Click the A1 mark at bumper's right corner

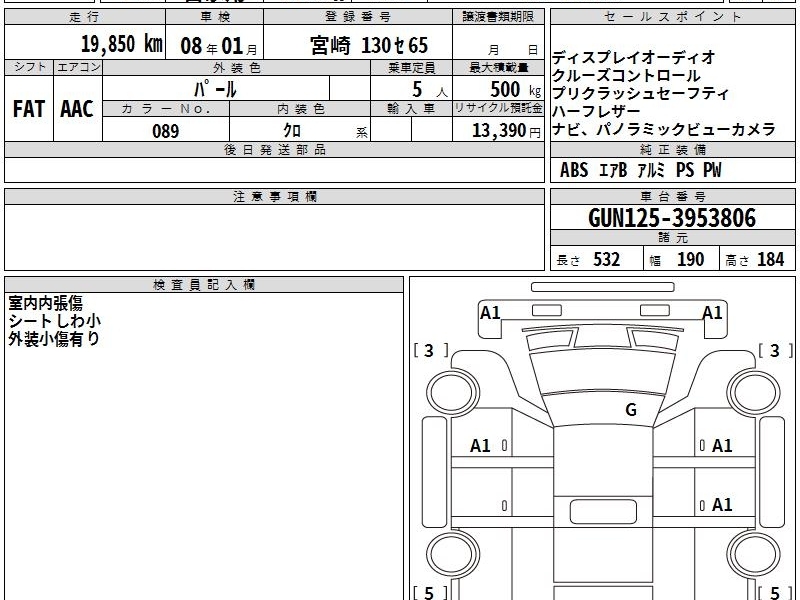coord(712,312)
